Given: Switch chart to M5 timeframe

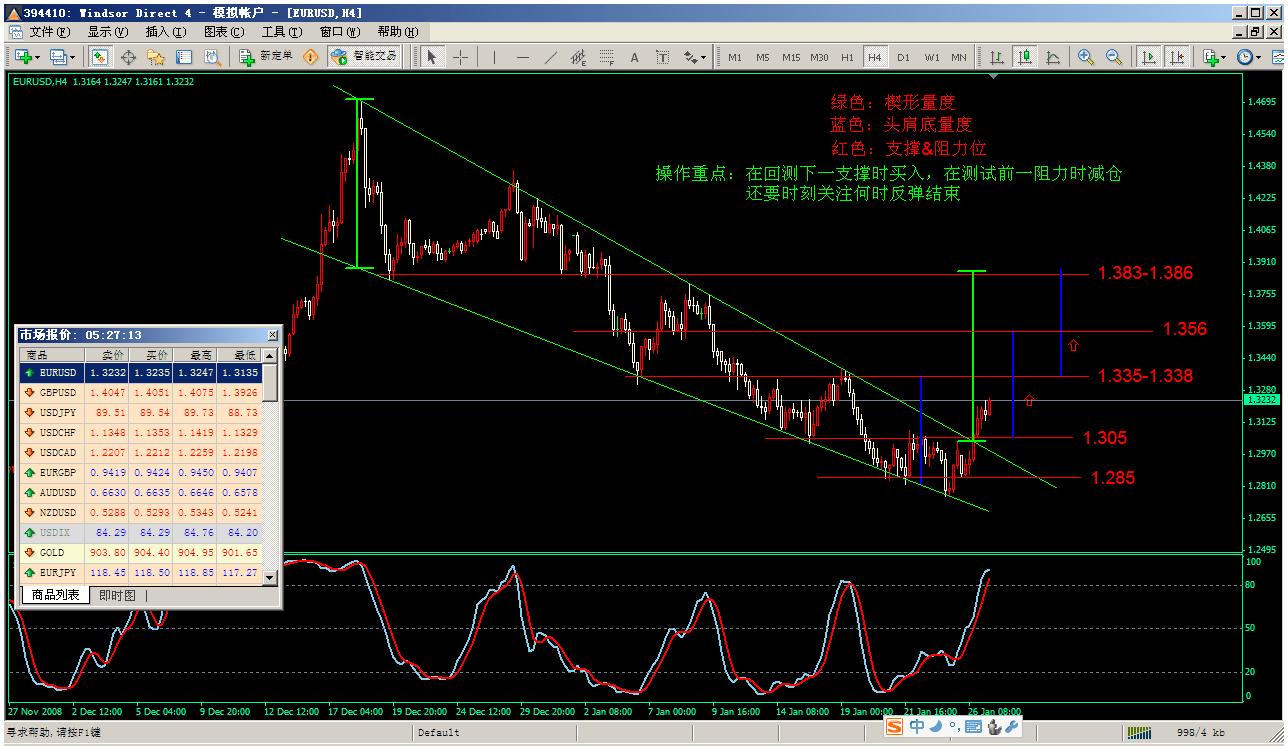Looking at the screenshot, I should (763, 57).
